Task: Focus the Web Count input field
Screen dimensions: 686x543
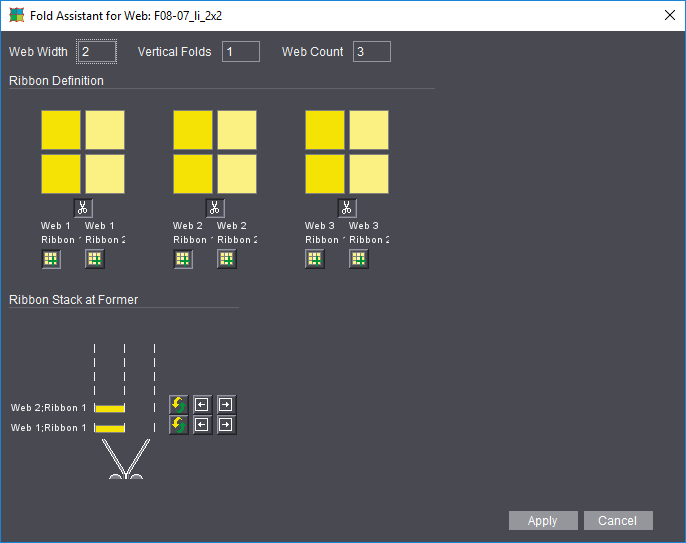Action: pos(371,51)
